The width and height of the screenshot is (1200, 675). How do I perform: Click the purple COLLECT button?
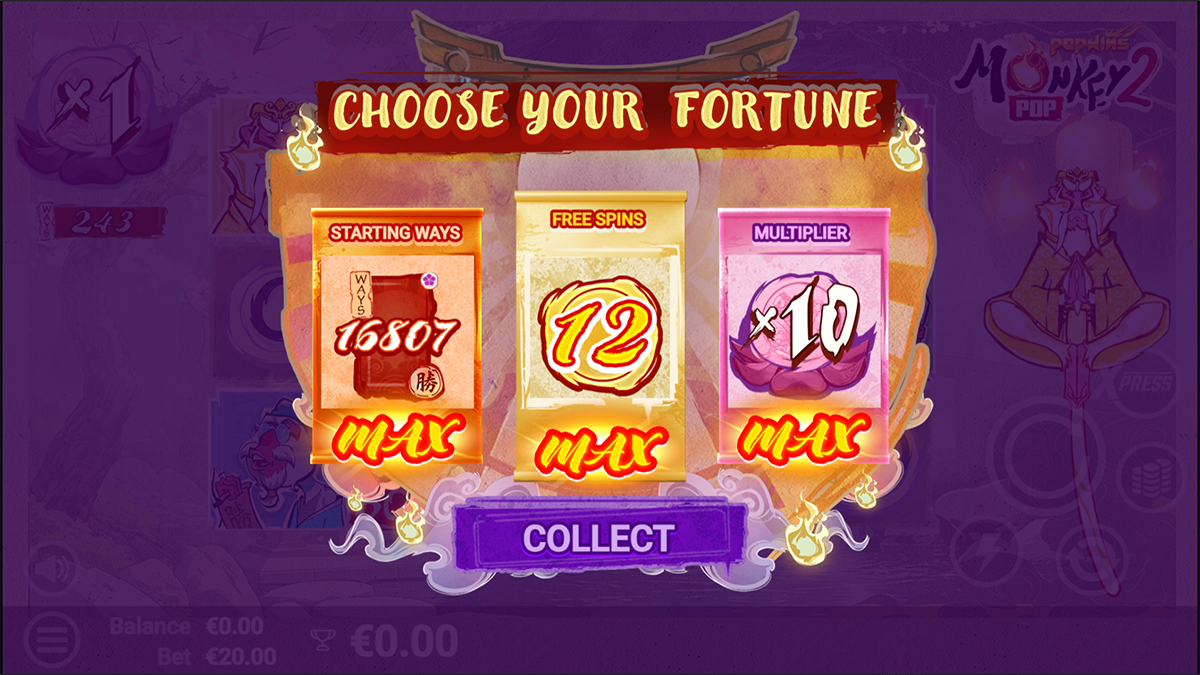(x=599, y=537)
